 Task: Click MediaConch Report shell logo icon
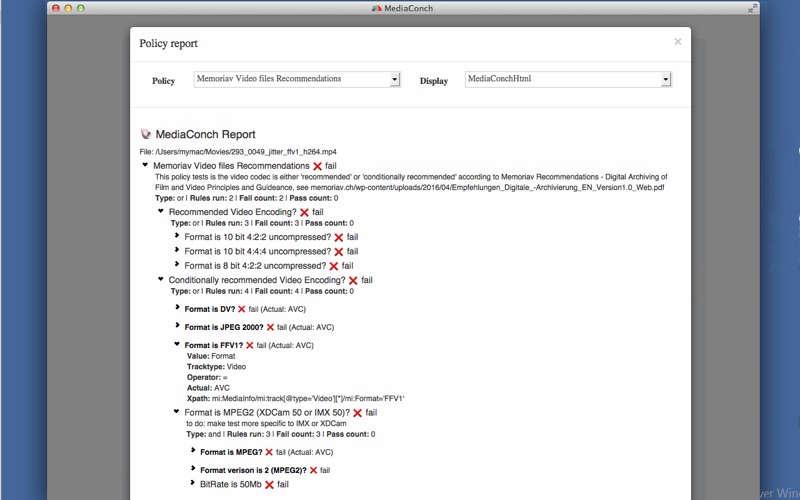pyautogui.click(x=146, y=134)
